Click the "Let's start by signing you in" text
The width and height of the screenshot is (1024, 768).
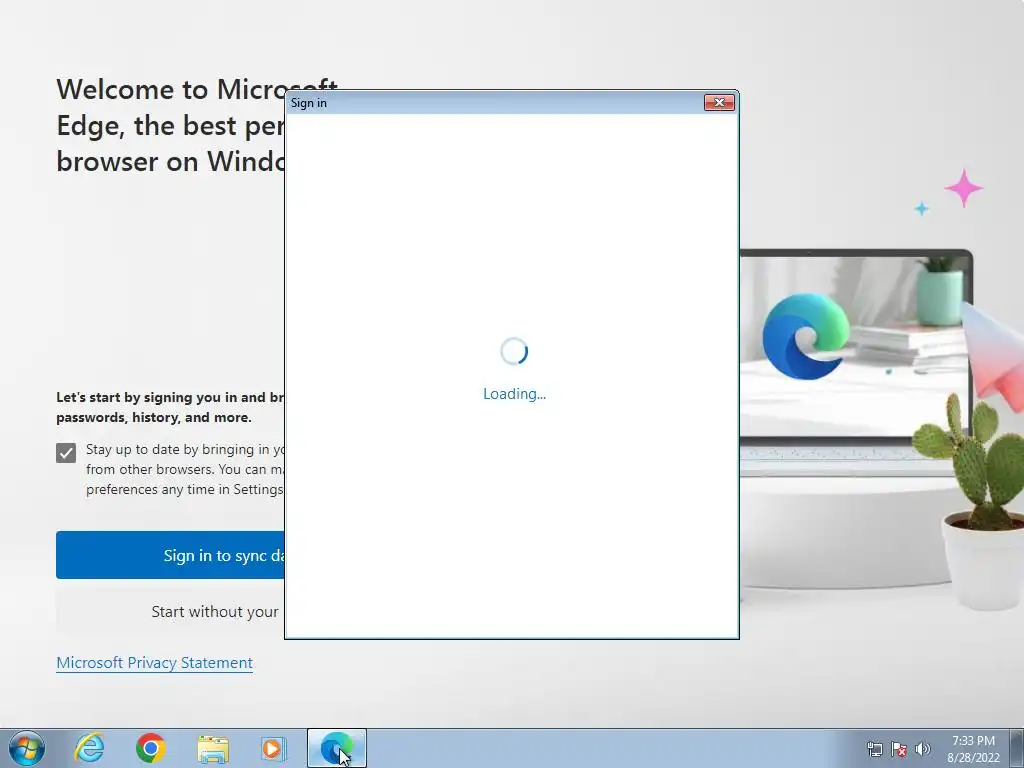(170, 407)
